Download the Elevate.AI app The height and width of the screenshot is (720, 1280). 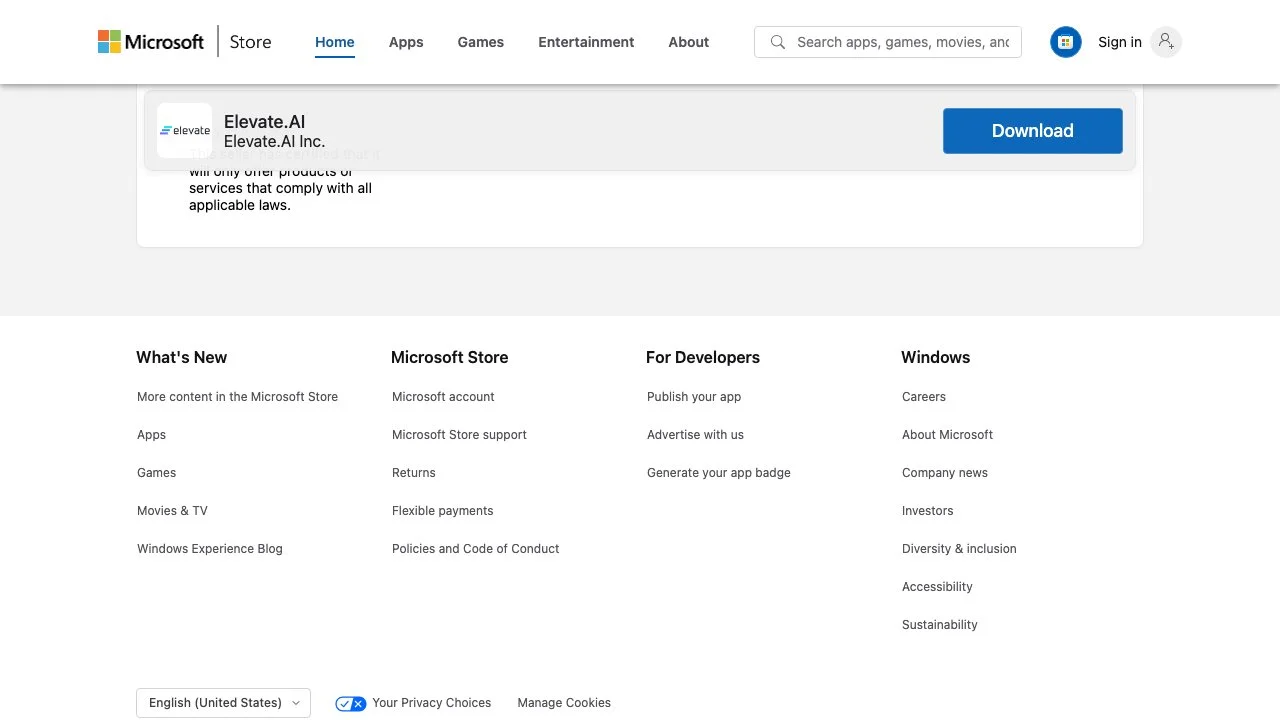(x=1033, y=131)
